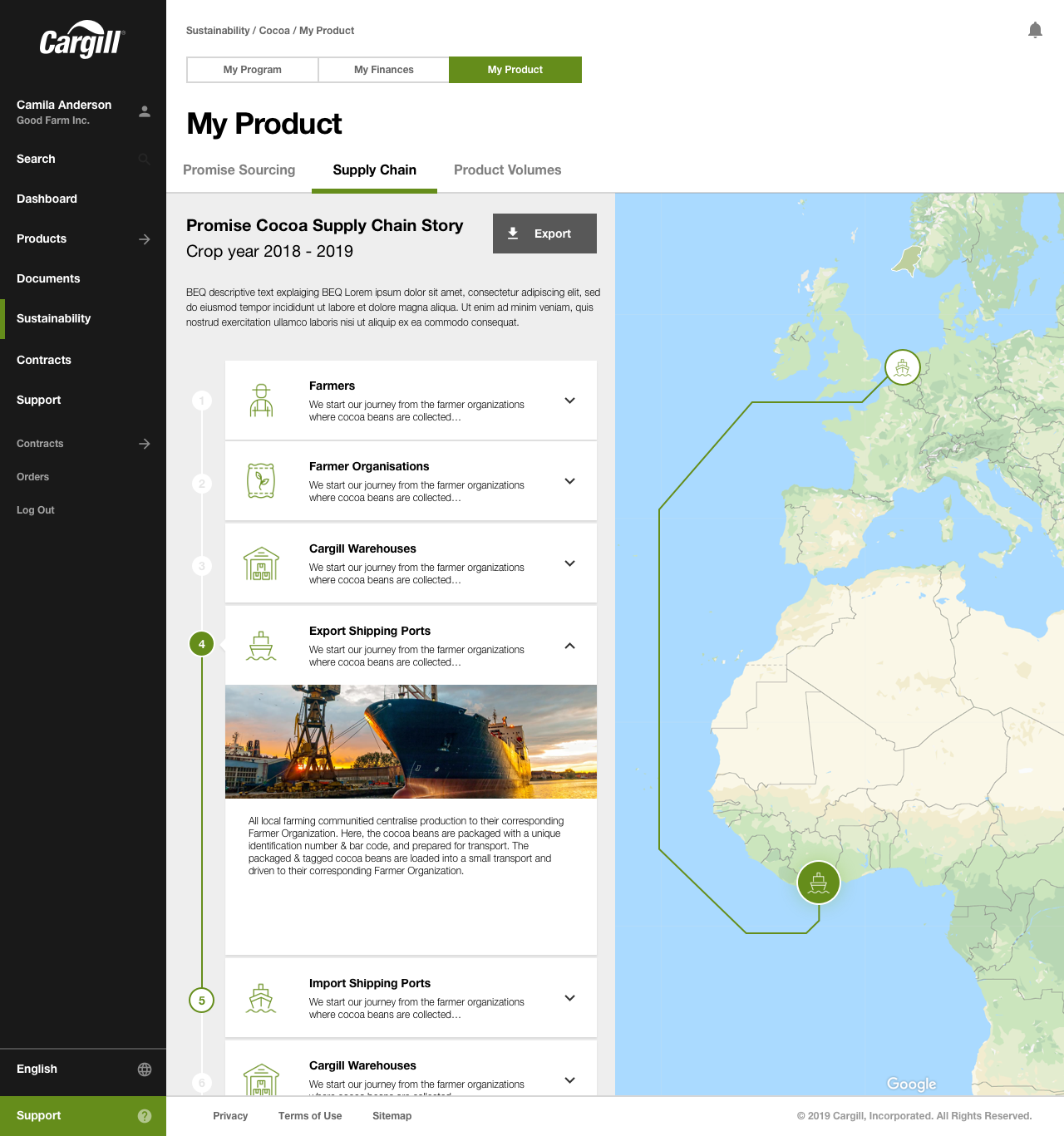Click the globe language icon
Screen dimensions: 1064x1136
pyautogui.click(x=145, y=1070)
